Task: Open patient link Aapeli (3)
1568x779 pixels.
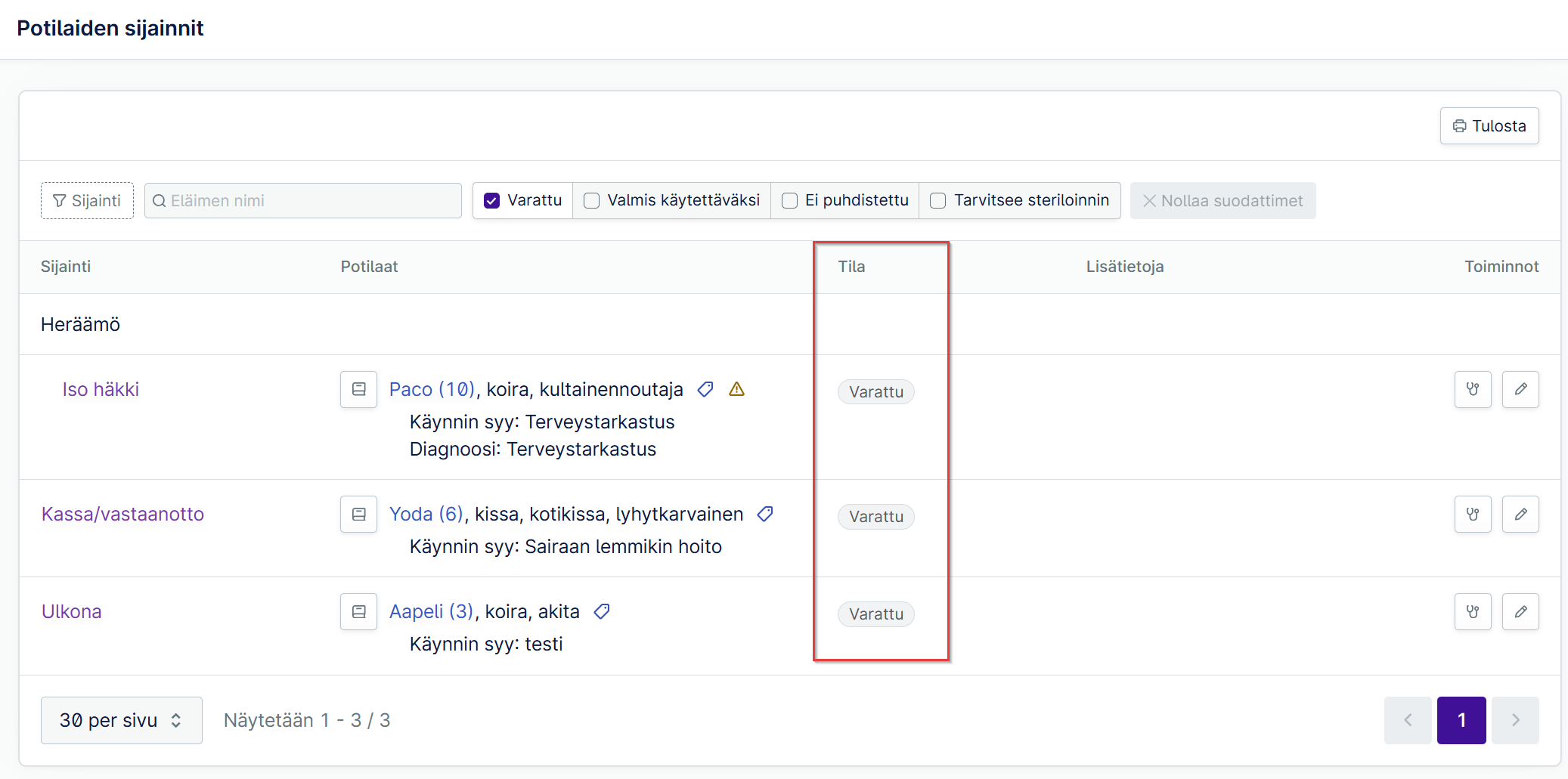Action: pos(432,611)
